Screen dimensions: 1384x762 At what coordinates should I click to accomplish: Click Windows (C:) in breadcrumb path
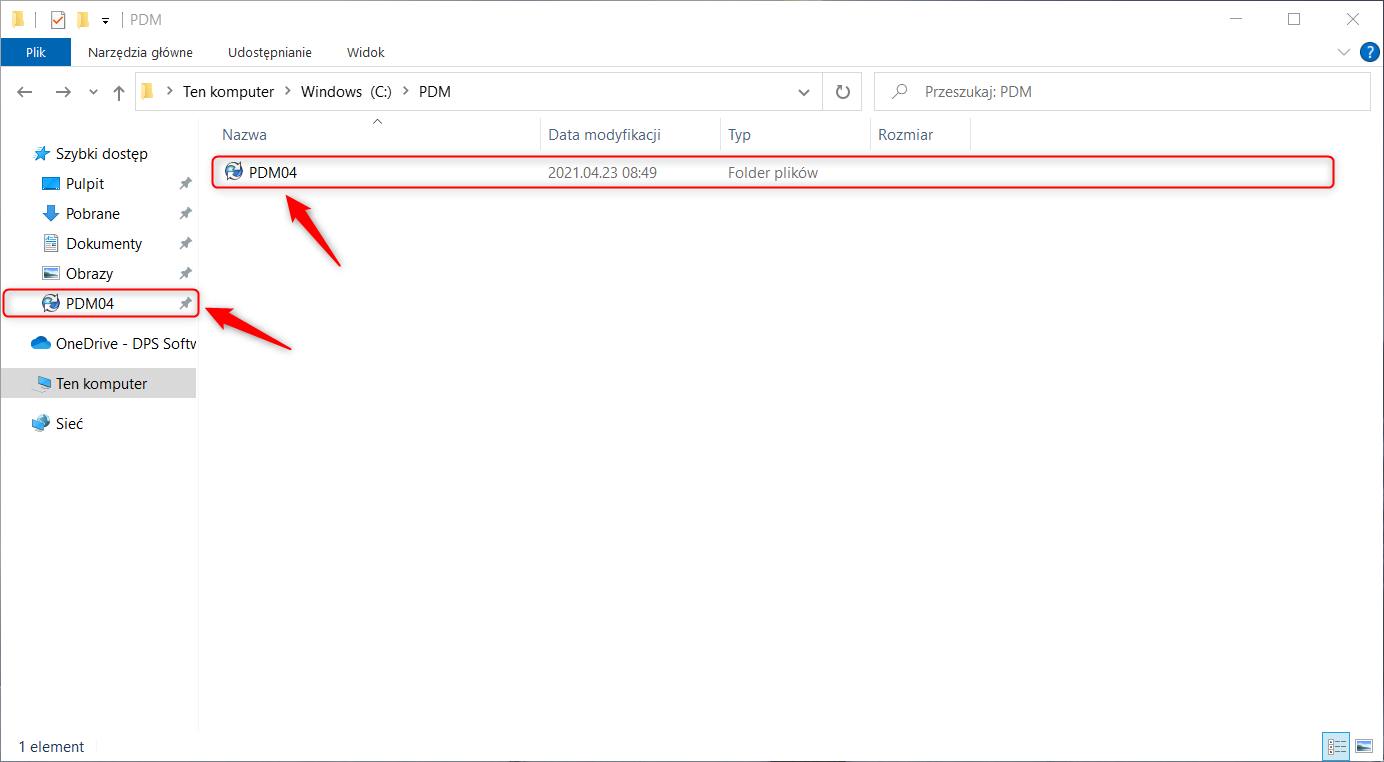[x=346, y=92]
